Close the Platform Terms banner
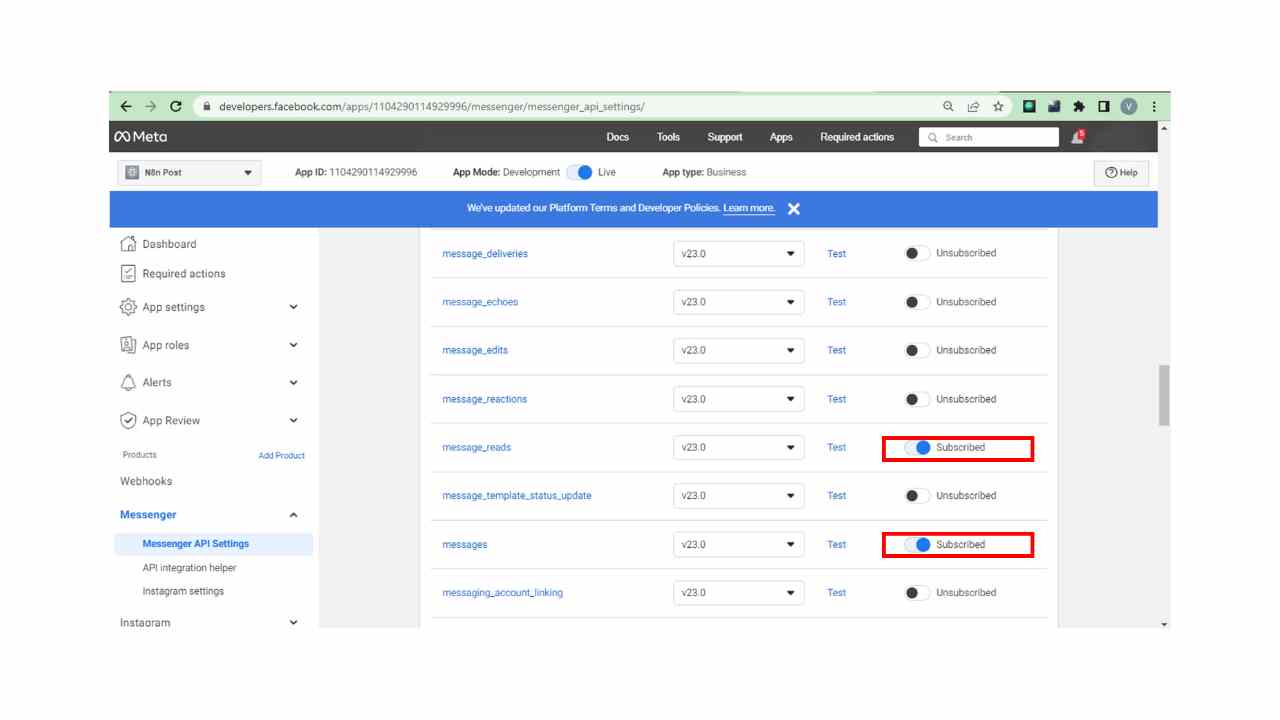Screen dimensions: 1280x720 (x=793, y=209)
